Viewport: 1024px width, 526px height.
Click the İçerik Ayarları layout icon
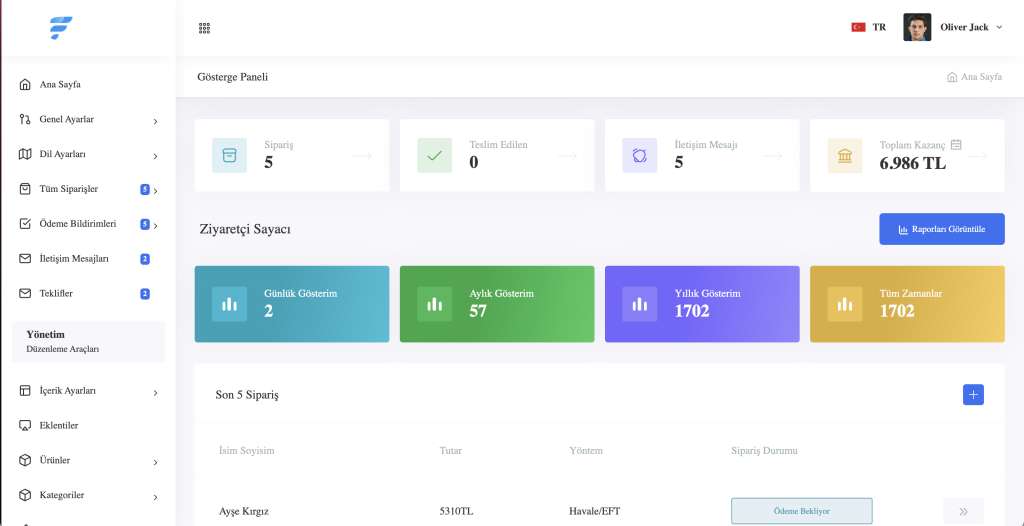pos(25,391)
